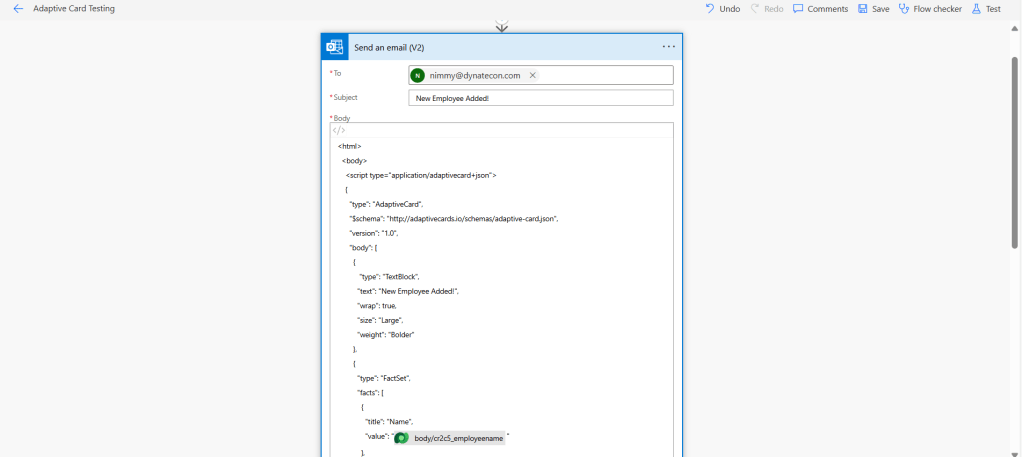This screenshot has width=1022, height=457.
Task: Click the Outlook icon on the action card
Action: pos(335,47)
